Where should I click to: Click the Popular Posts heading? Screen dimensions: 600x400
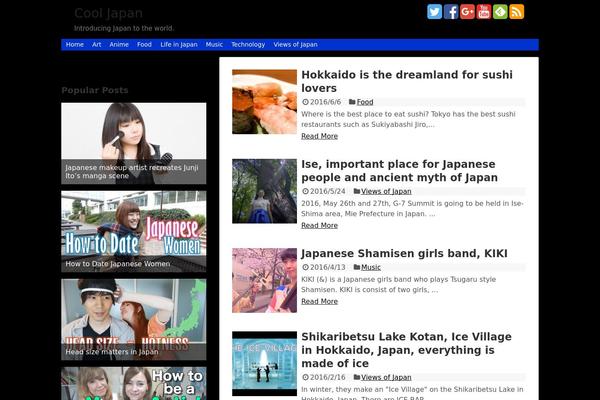click(x=95, y=90)
